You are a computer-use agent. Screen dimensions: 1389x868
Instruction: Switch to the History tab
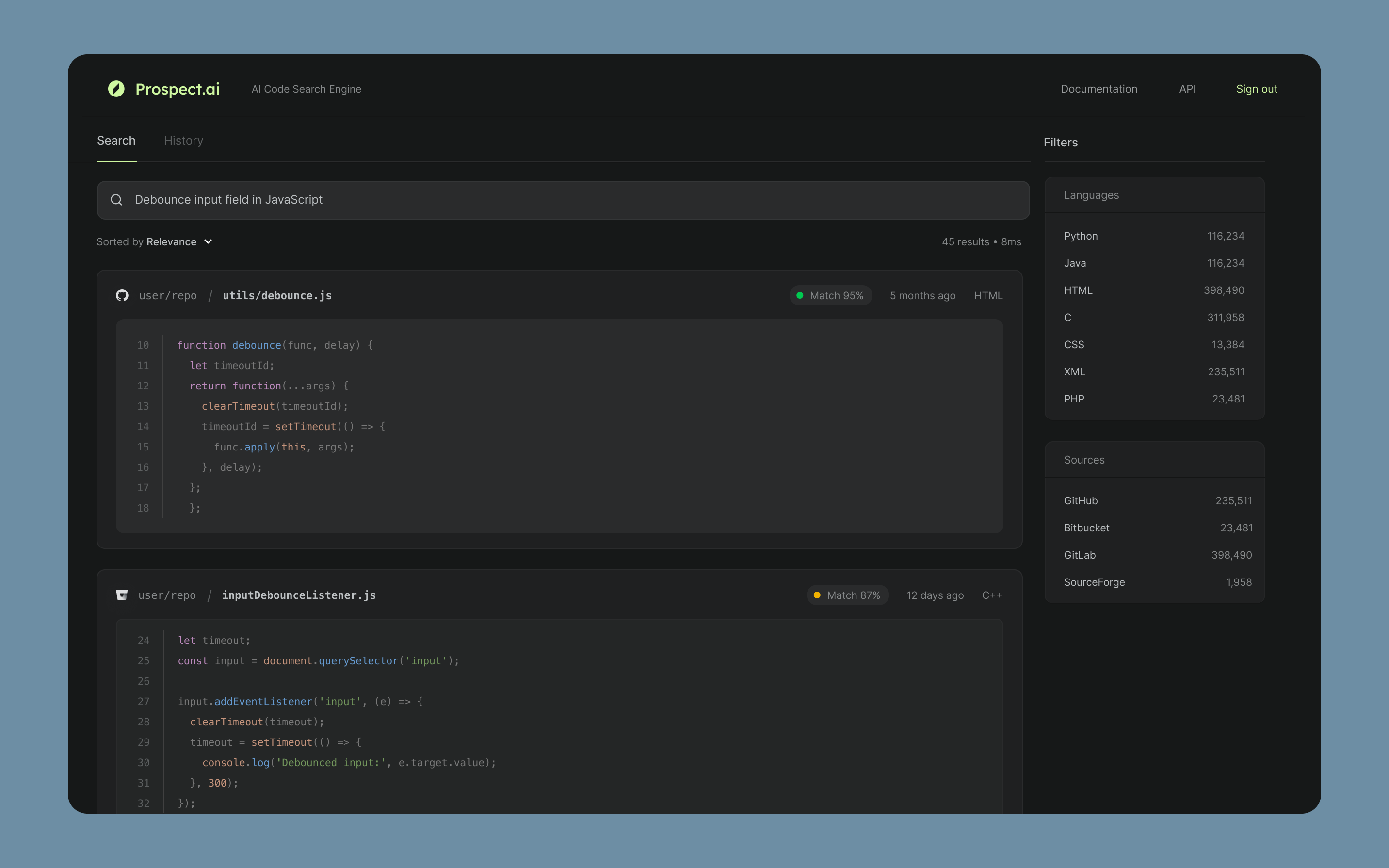(x=183, y=141)
